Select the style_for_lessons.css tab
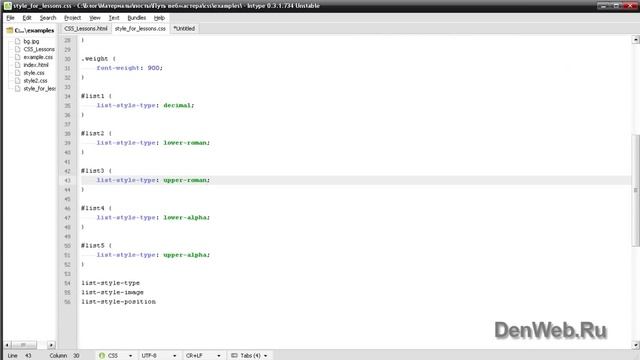Image resolution: width=640 pixels, height=360 pixels. [x=140, y=29]
